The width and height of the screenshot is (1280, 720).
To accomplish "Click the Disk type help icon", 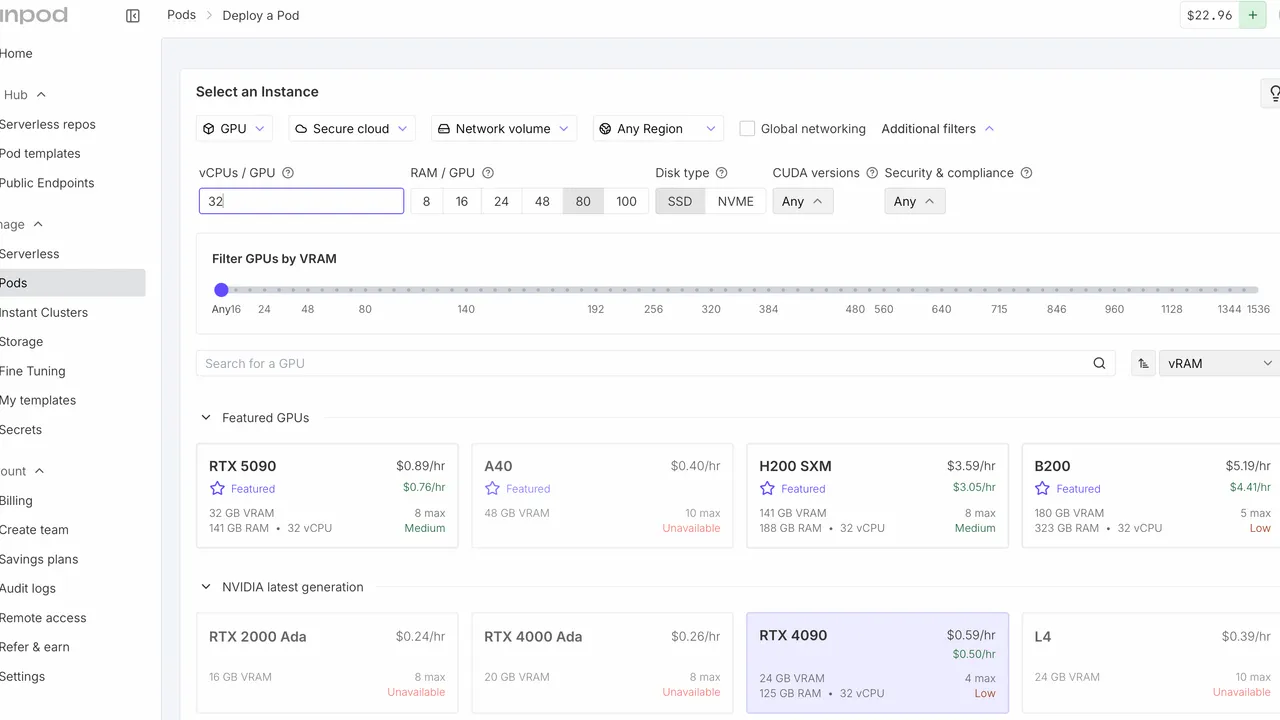I will click(x=722, y=173).
